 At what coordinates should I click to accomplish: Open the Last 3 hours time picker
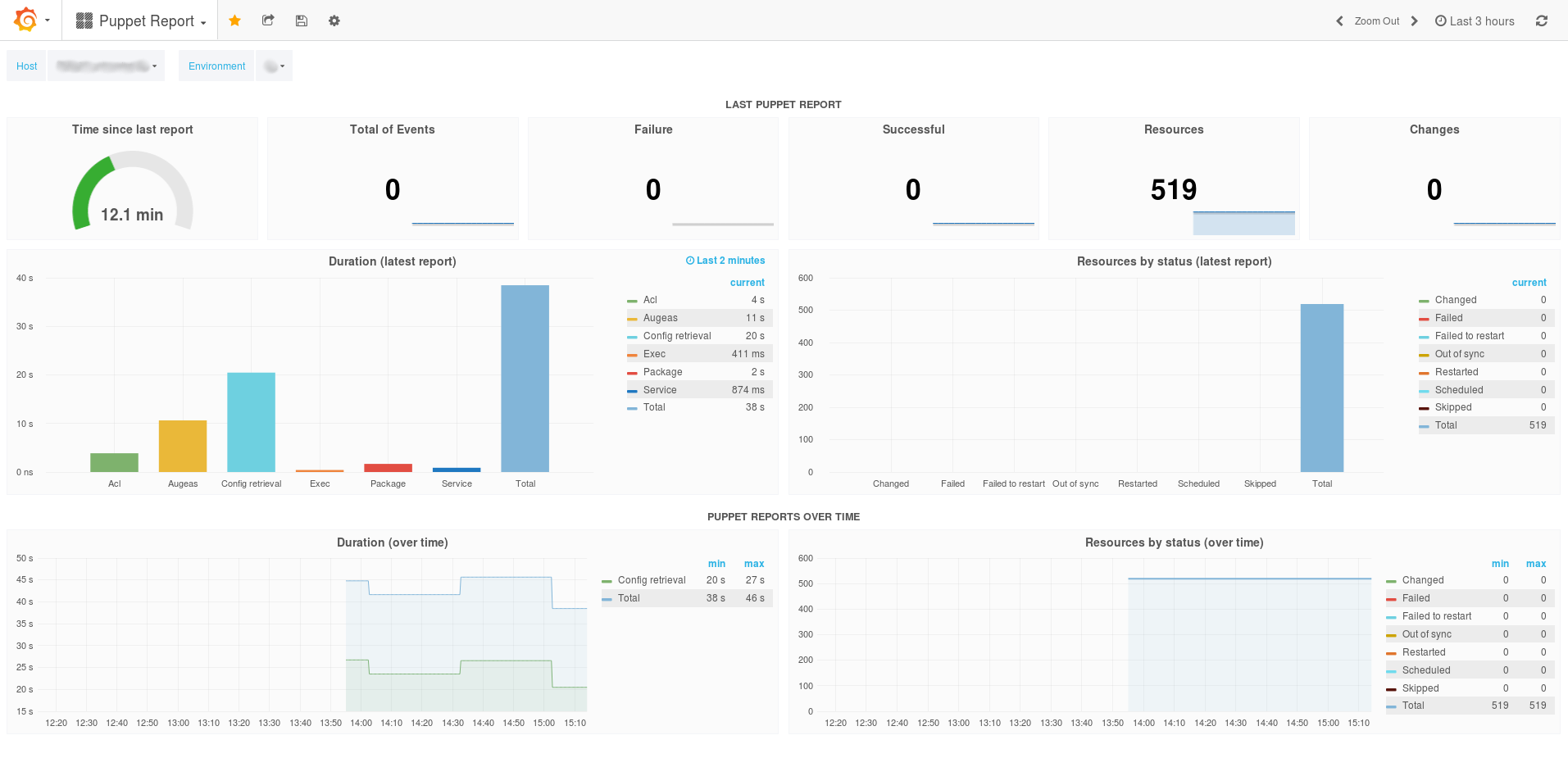point(1475,21)
